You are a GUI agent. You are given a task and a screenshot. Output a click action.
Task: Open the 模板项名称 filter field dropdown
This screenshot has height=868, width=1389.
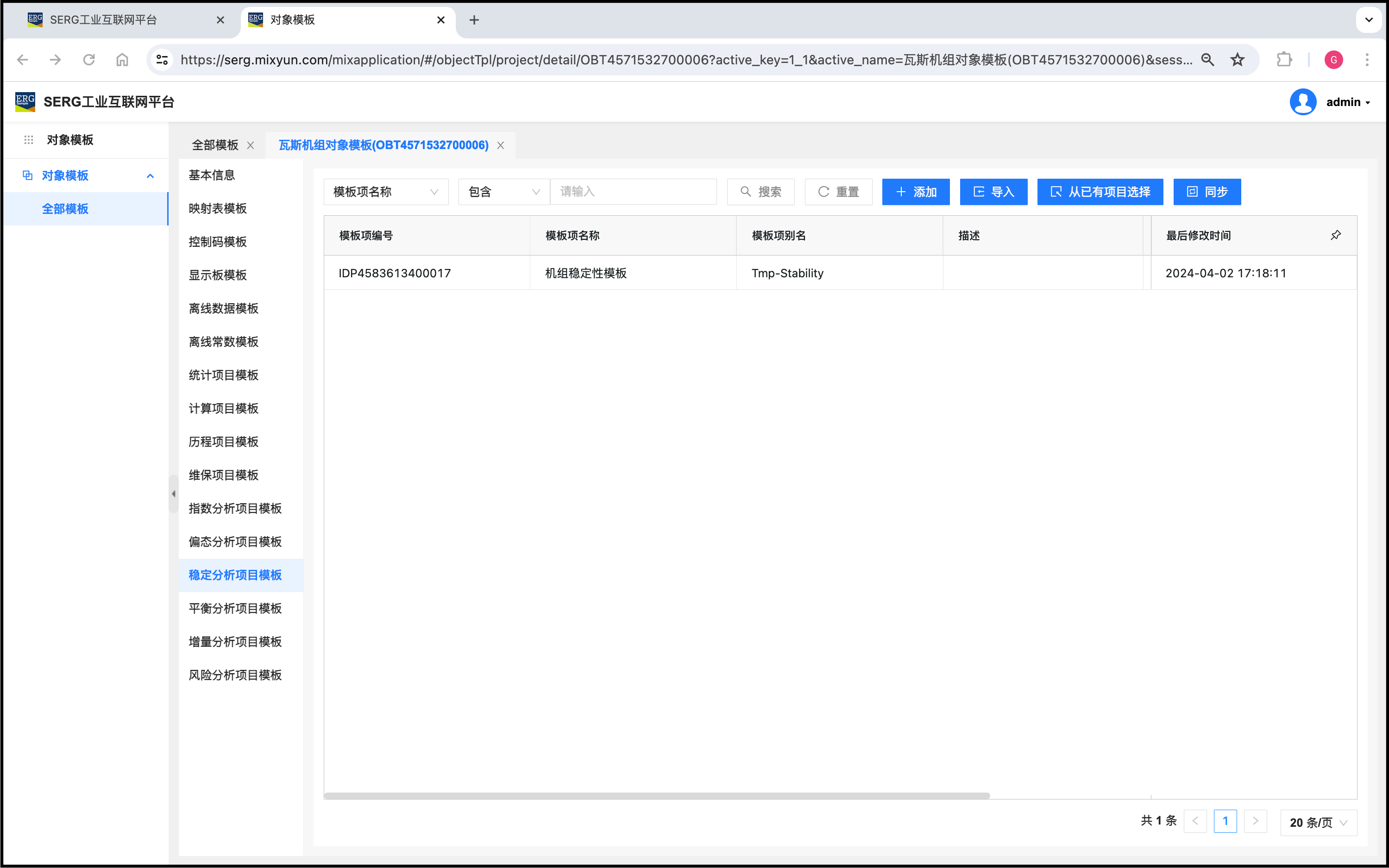pos(385,192)
